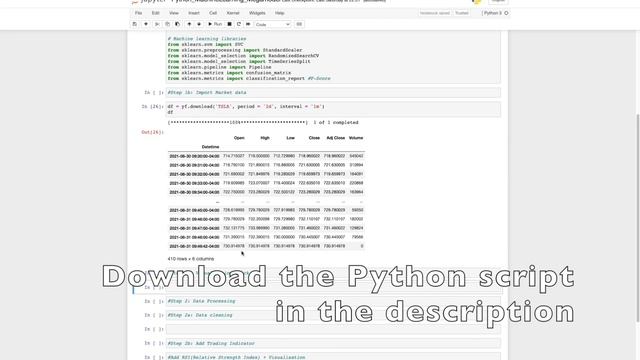This screenshot has width=640, height=360.
Task: Paste cells below with the paste icon
Action: [177, 24]
